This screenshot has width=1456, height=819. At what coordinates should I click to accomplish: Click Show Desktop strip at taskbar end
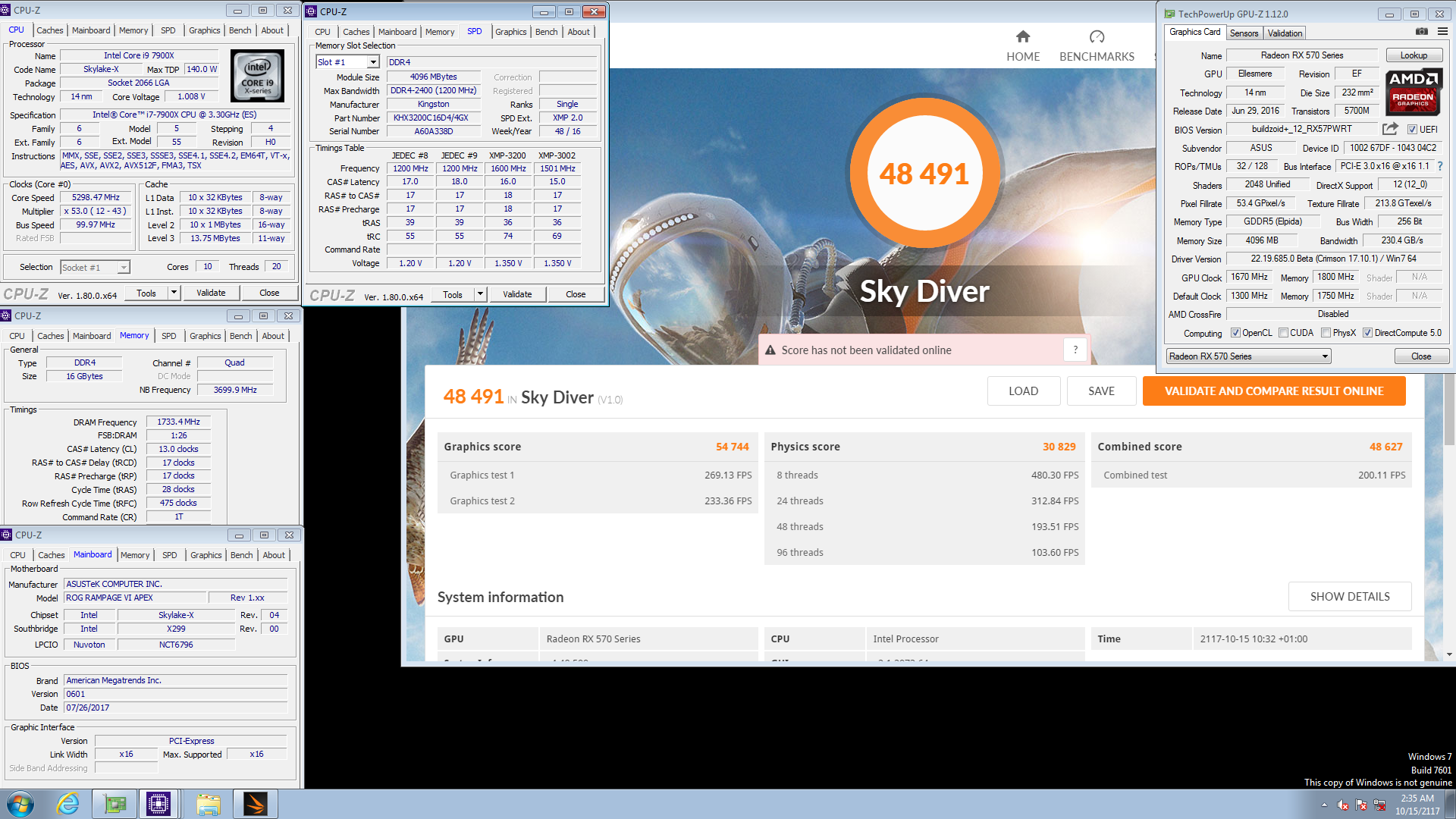(1451, 804)
